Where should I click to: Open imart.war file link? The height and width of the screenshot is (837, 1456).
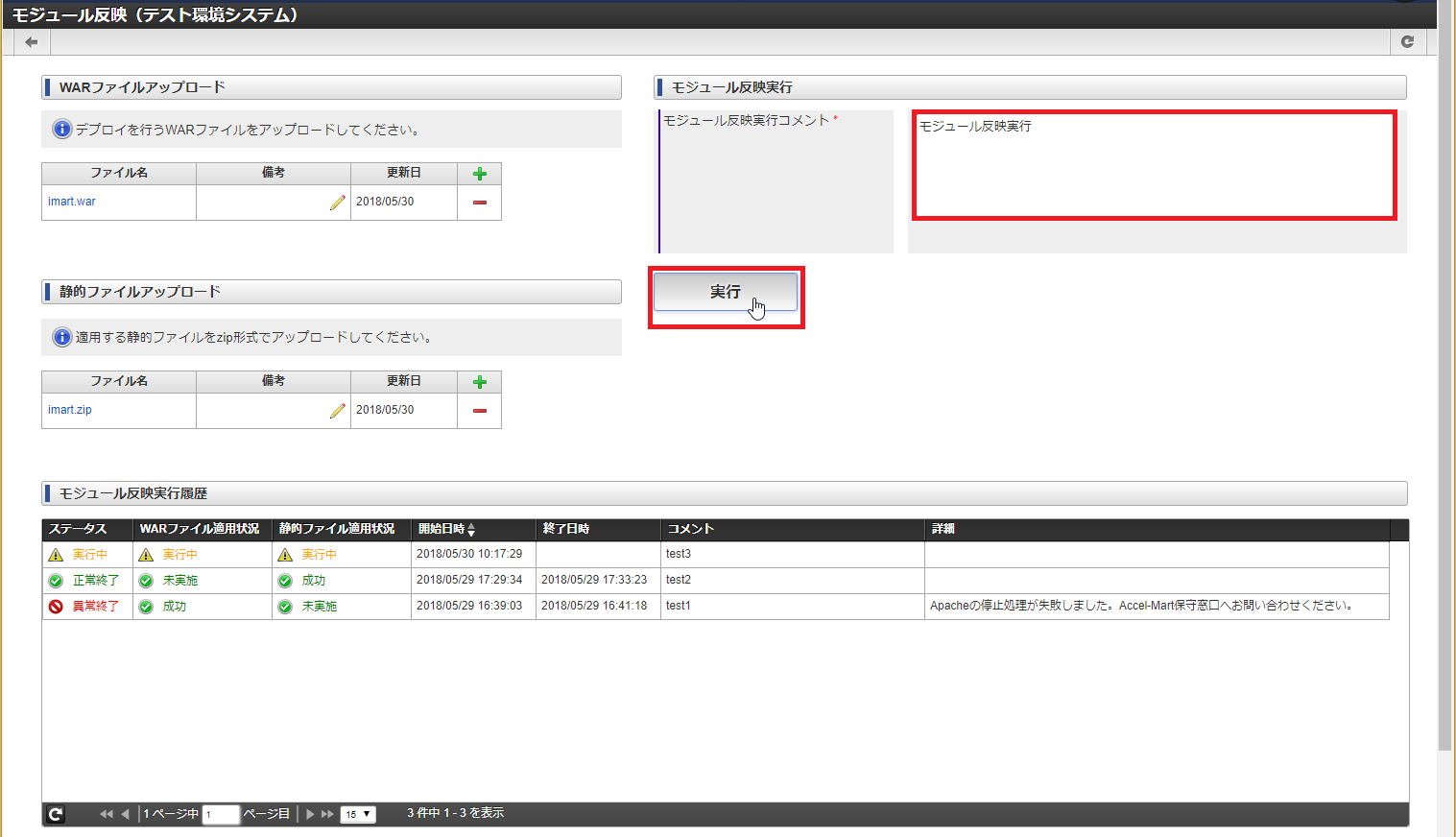pyautogui.click(x=72, y=202)
